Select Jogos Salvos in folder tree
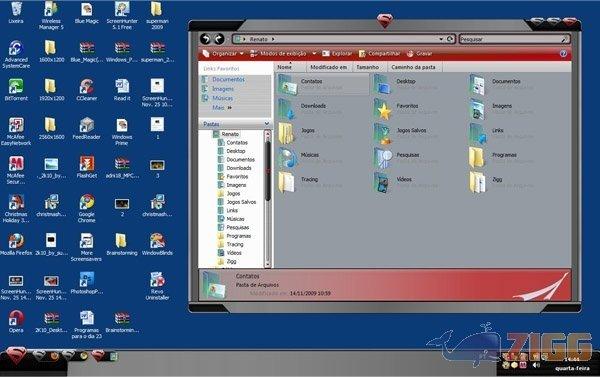 pyautogui.click(x=241, y=202)
